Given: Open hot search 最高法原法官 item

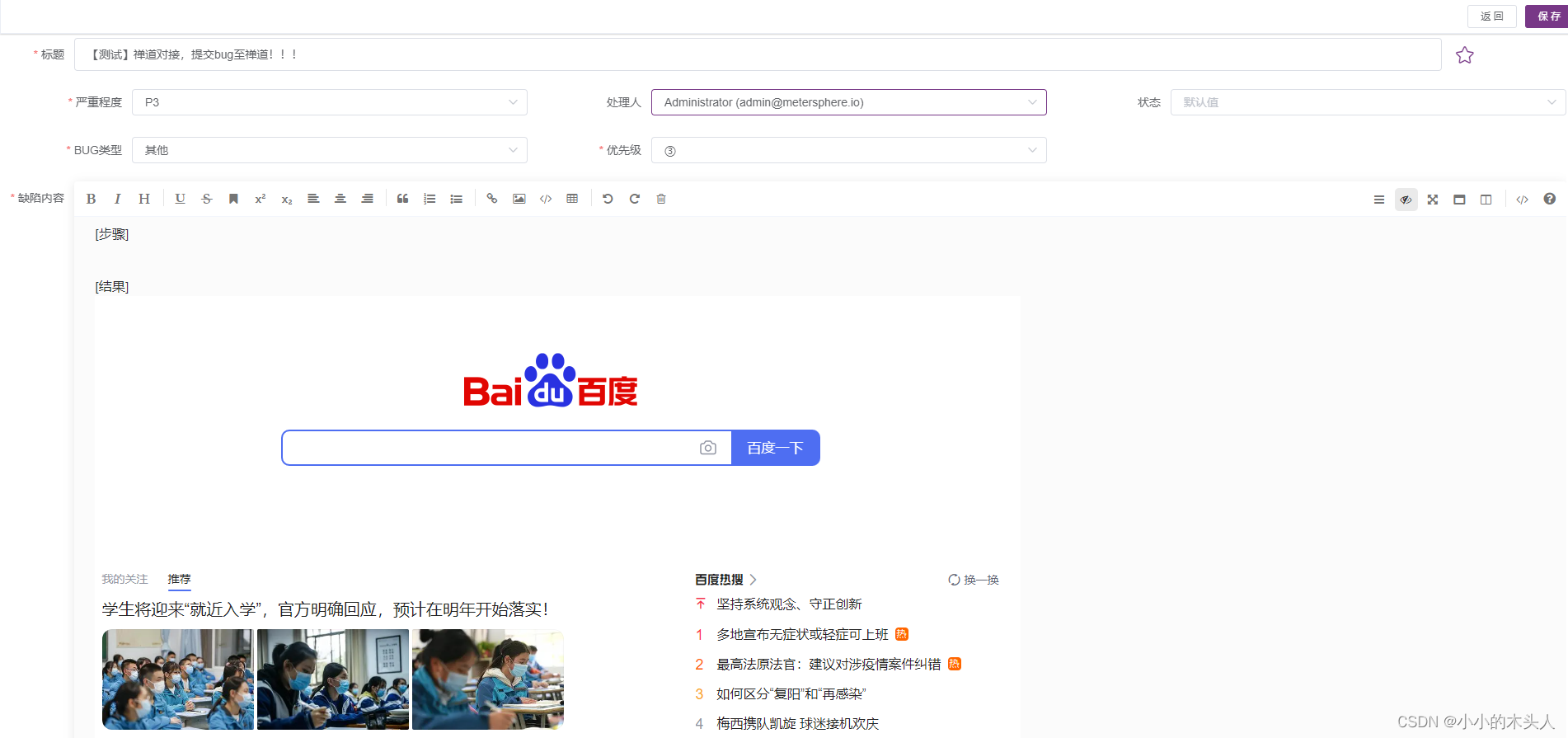Looking at the screenshot, I should (829, 664).
